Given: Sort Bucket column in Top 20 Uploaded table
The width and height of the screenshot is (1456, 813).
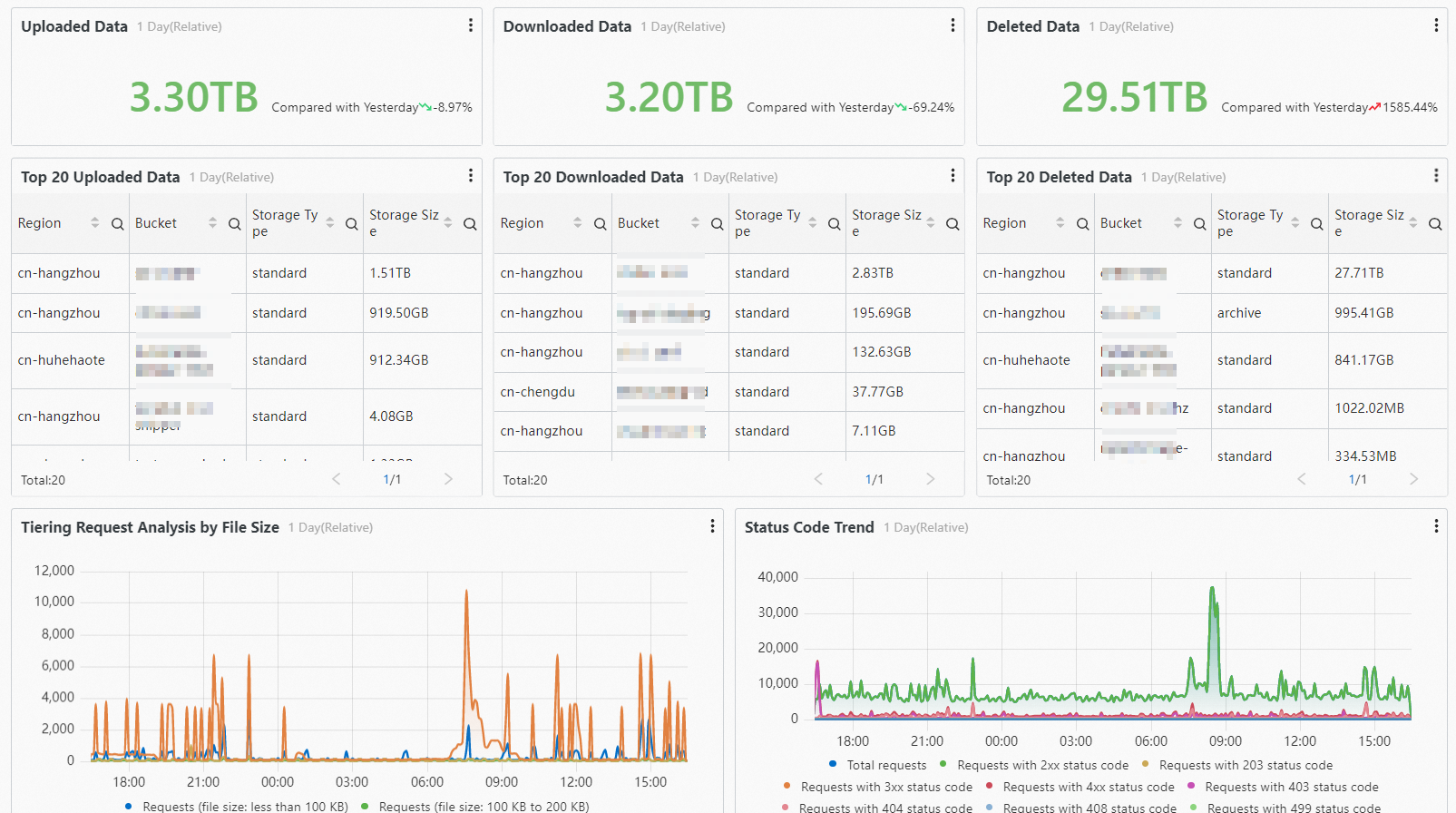Looking at the screenshot, I should click(x=212, y=222).
